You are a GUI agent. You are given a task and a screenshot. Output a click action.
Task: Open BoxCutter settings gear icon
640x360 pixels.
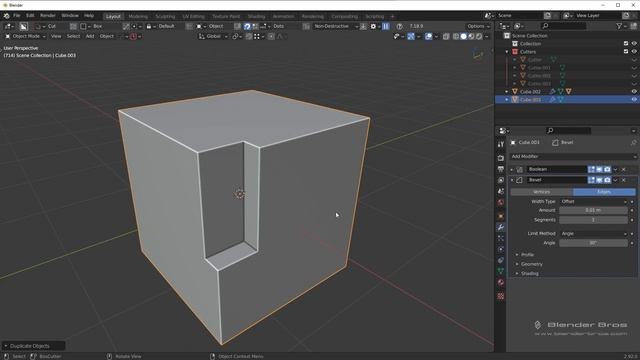[x=373, y=26]
